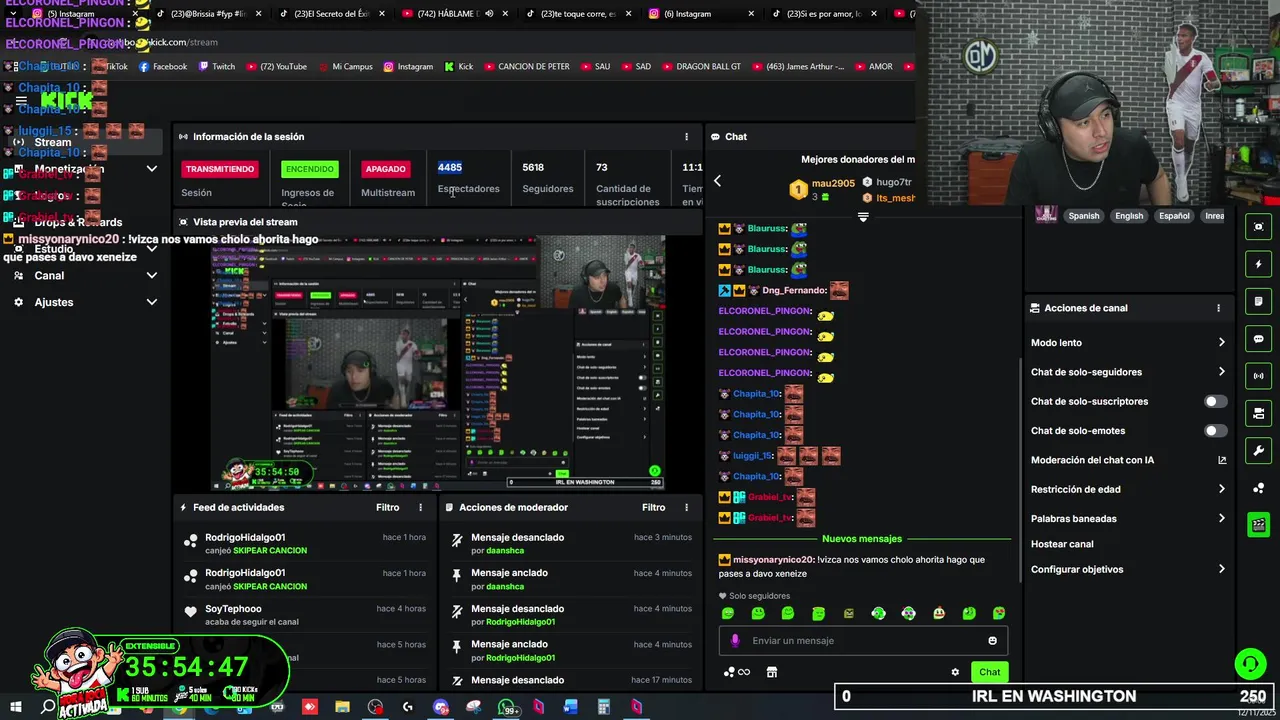Open Windows Start menu
Screen dimensions: 1280x720
coord(16,706)
